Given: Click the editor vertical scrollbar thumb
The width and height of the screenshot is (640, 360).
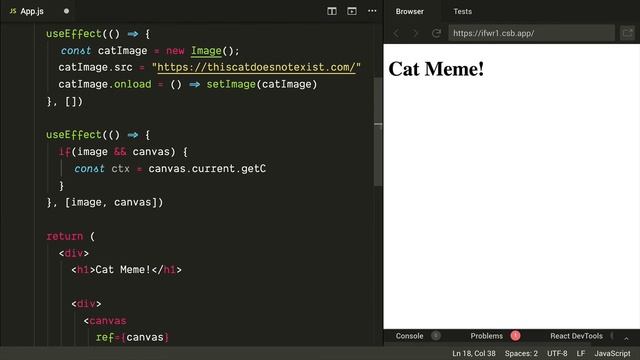Looking at the screenshot, I should (x=378, y=131).
